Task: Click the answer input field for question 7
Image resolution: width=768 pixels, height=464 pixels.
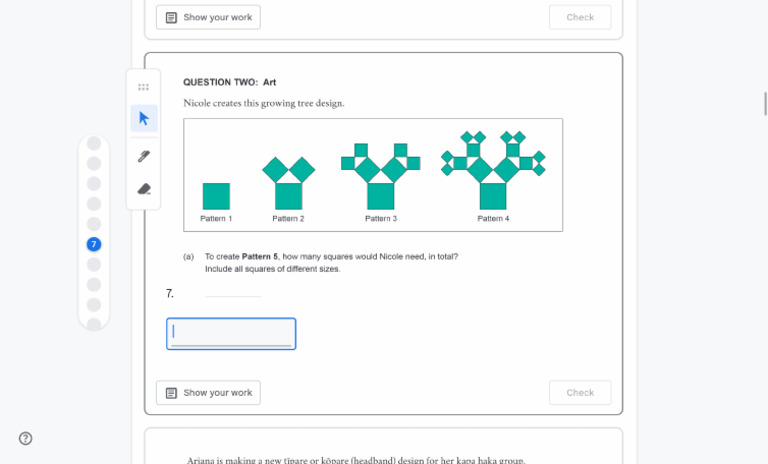Action: point(231,333)
